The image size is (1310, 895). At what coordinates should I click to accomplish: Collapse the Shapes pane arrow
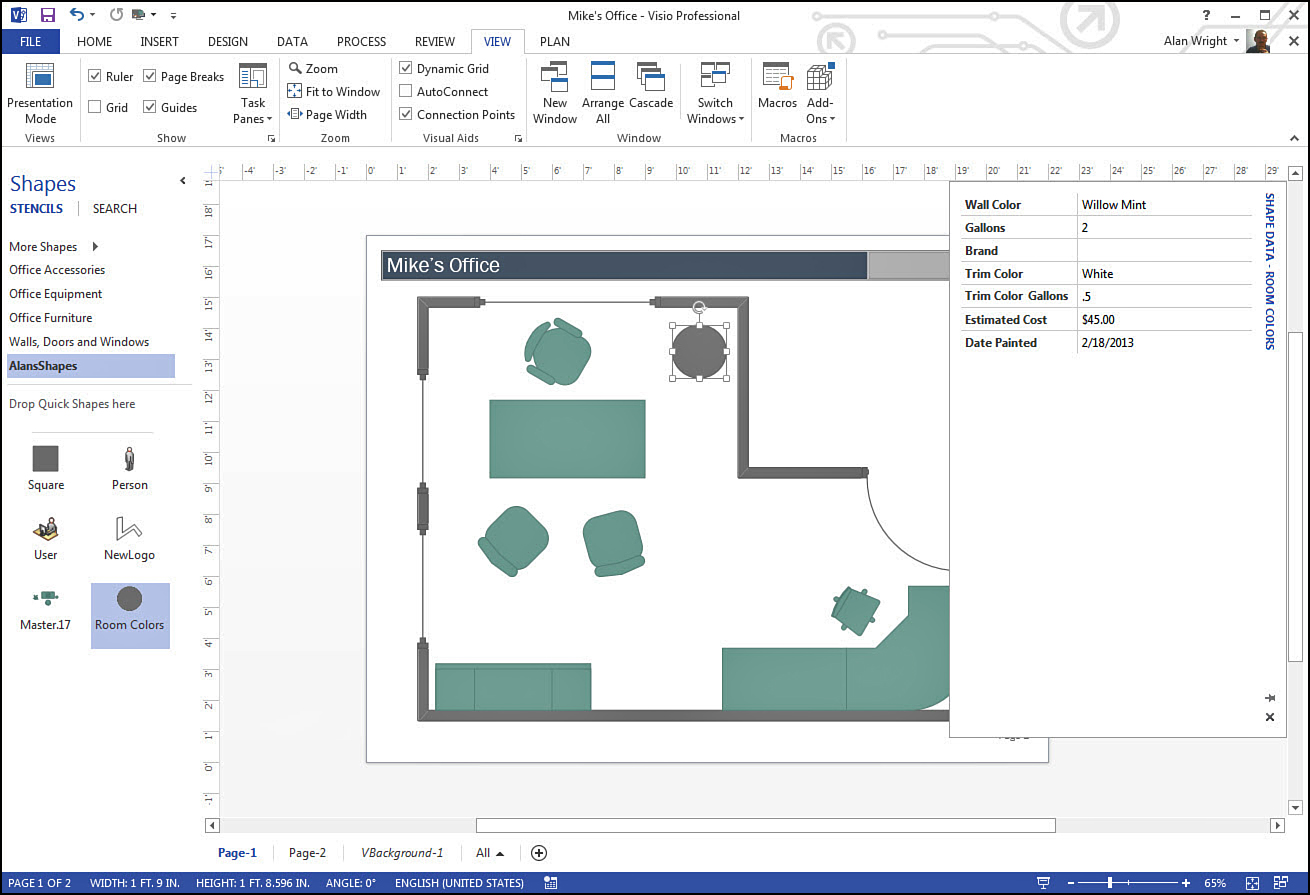tap(182, 181)
